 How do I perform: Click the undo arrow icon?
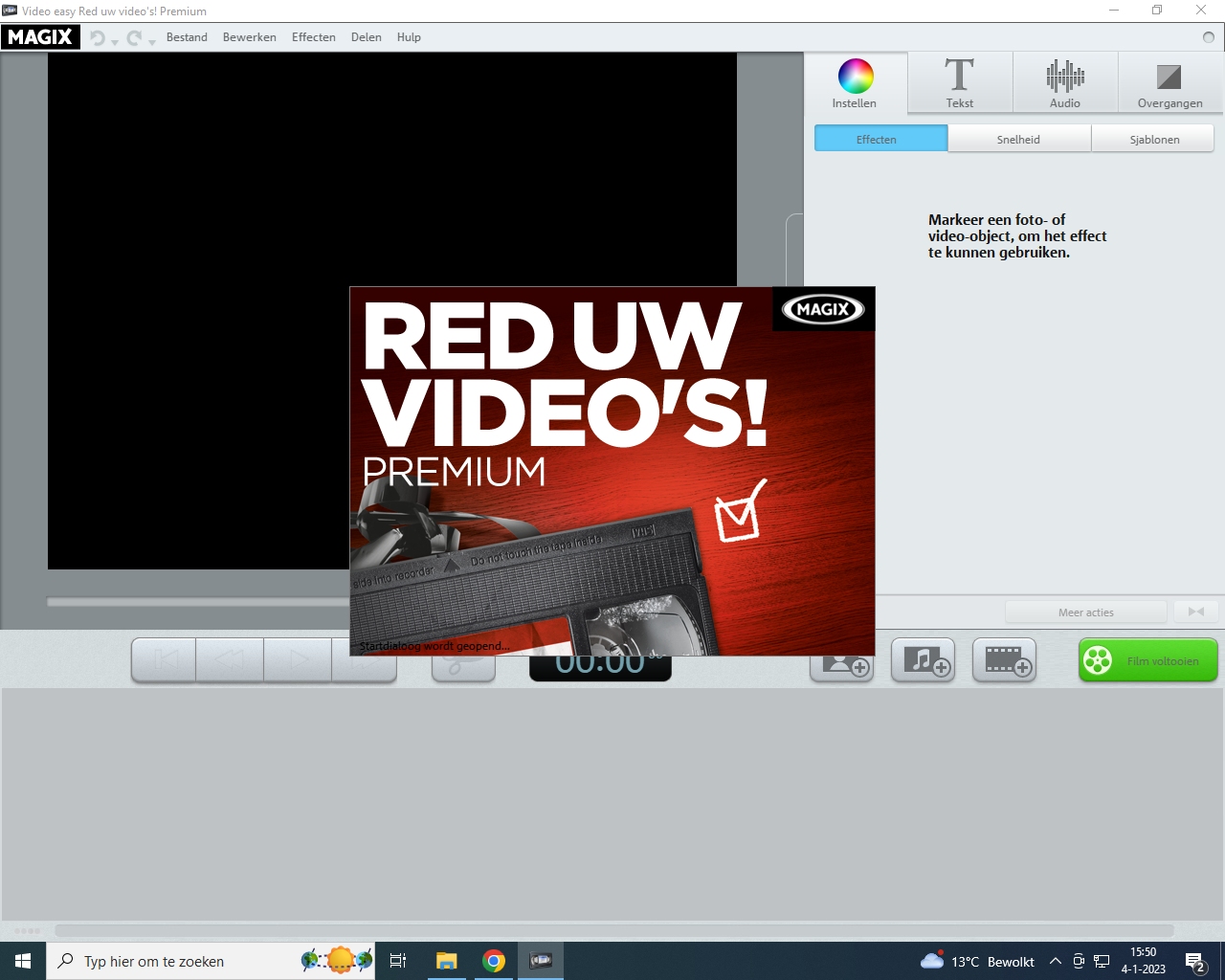pyautogui.click(x=98, y=37)
